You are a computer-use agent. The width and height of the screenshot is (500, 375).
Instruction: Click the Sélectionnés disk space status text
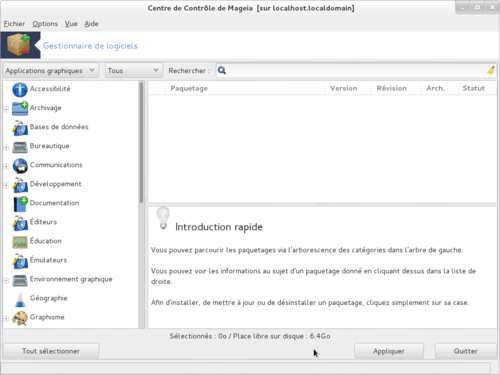(x=250, y=336)
